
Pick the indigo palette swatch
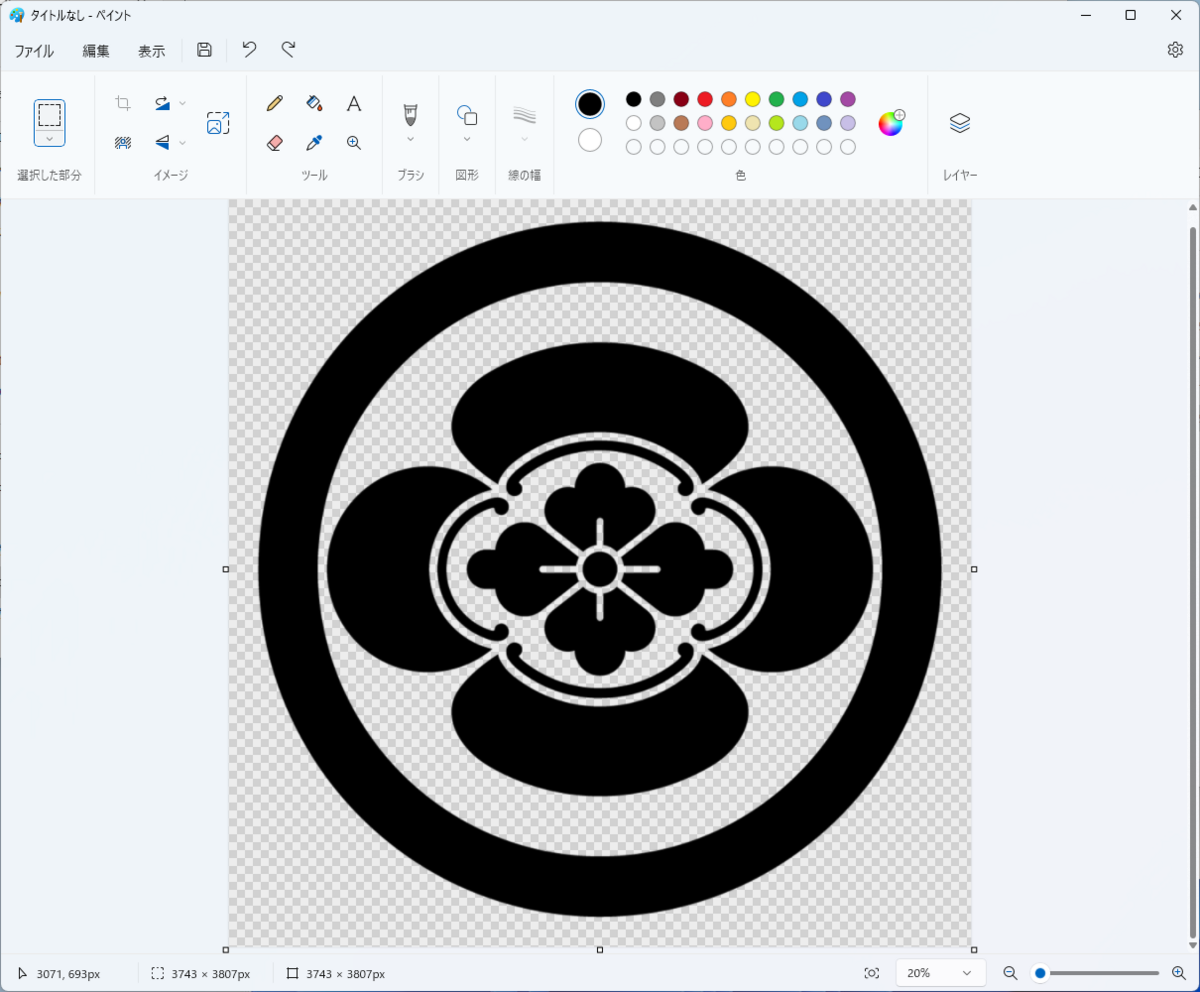[x=824, y=99]
